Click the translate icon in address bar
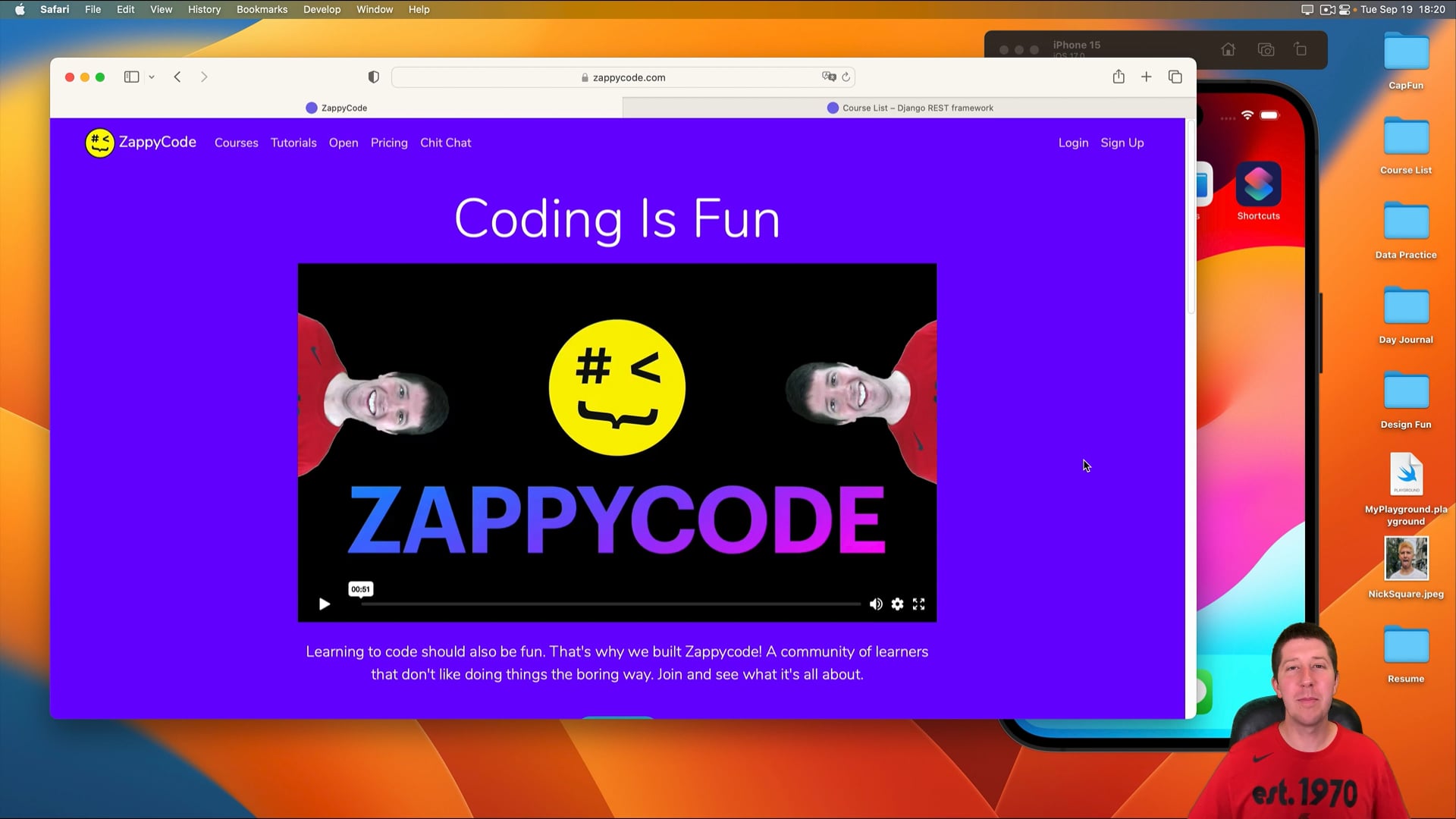Viewport: 1456px width, 819px height. [829, 77]
